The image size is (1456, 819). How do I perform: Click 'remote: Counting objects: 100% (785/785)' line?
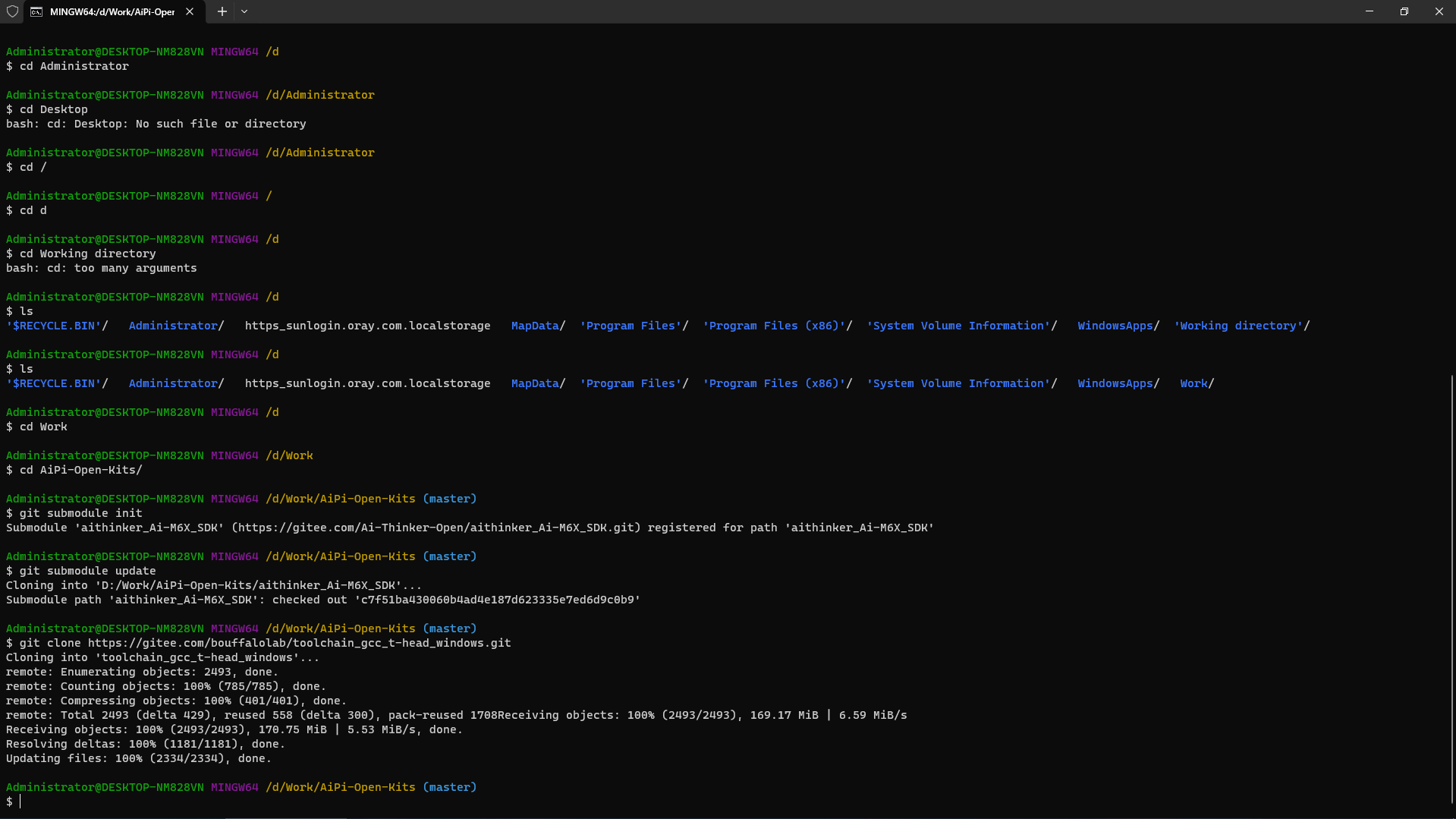pos(166,686)
